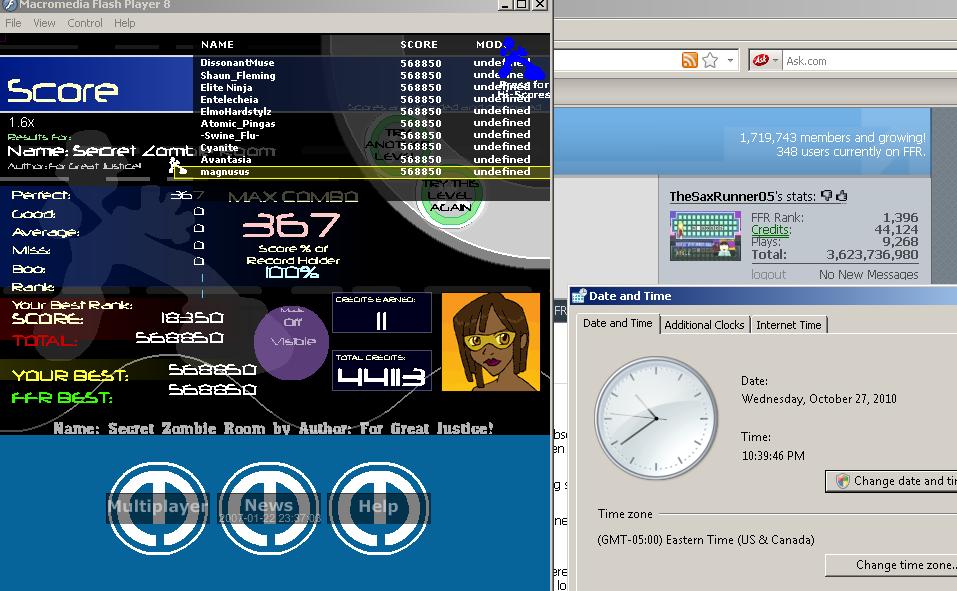
Task: Click the bookmark star icon
Action: point(710,60)
